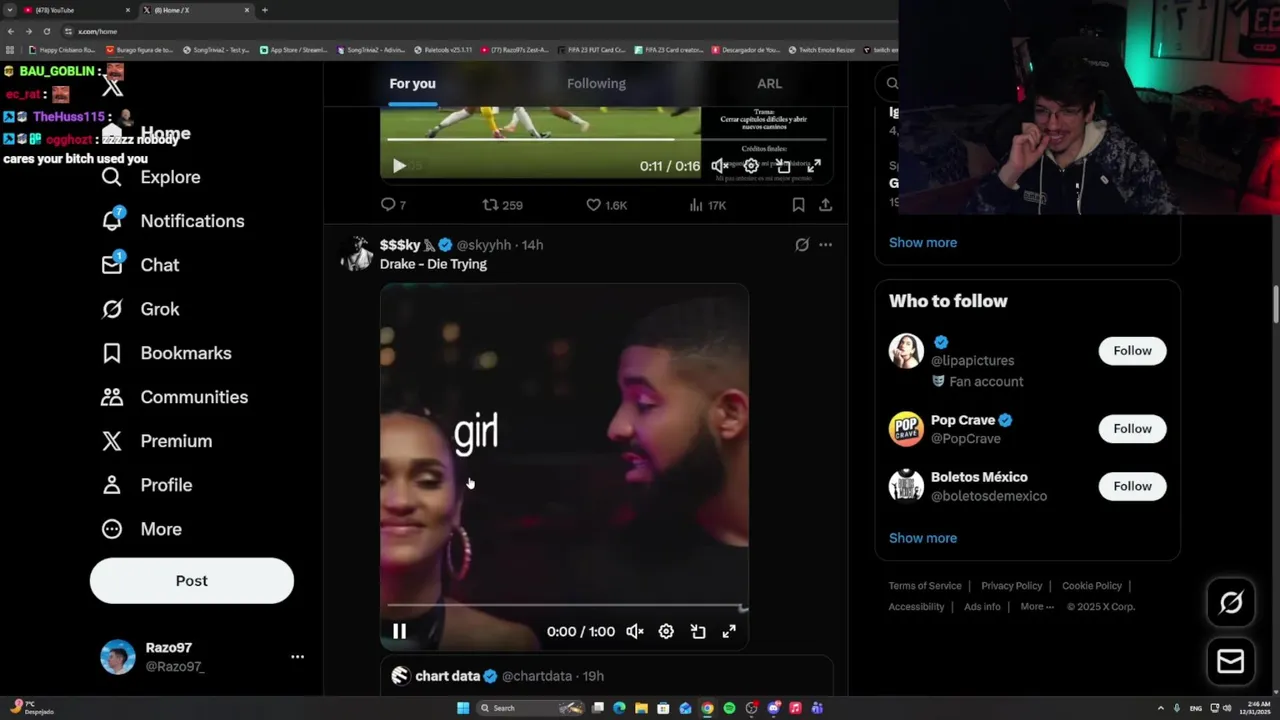This screenshot has height=720, width=1280.
Task: Open the chart data profile name
Action: pos(448,676)
